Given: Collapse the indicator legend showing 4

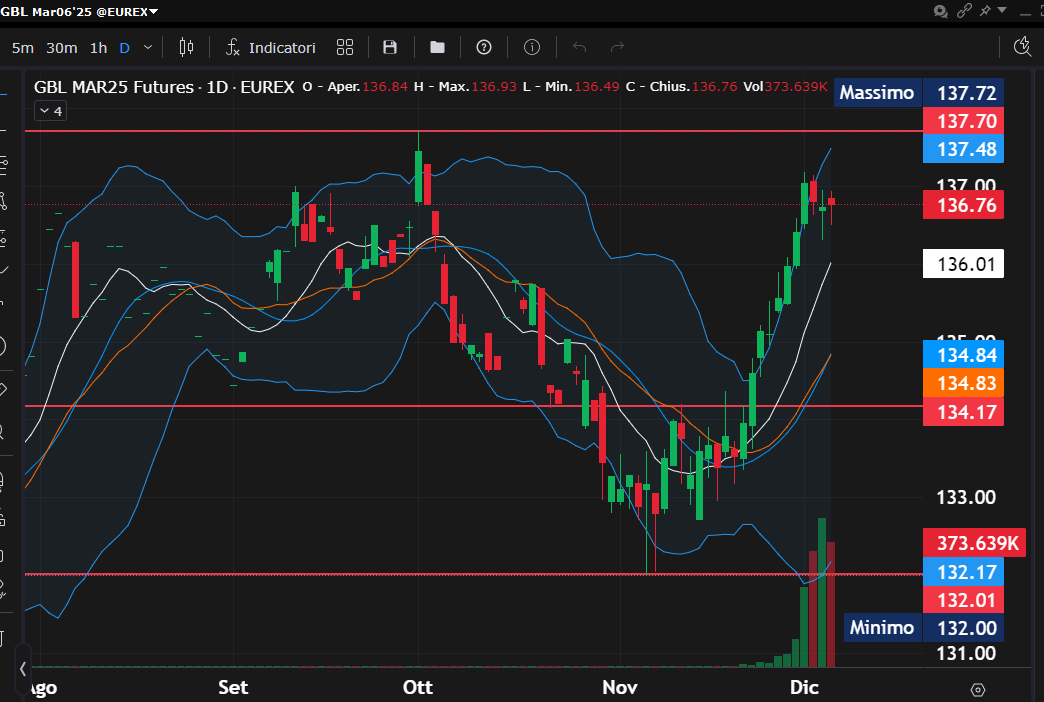Looking at the screenshot, I should tap(50, 111).
